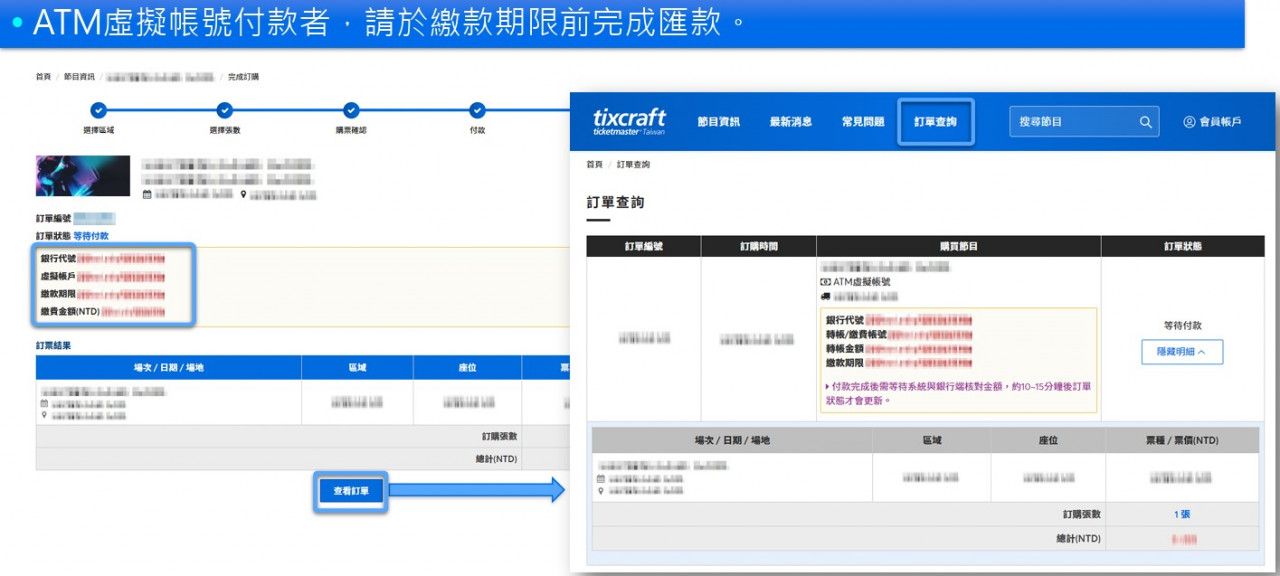Go to 常見問題 page

pyautogui.click(x=862, y=122)
